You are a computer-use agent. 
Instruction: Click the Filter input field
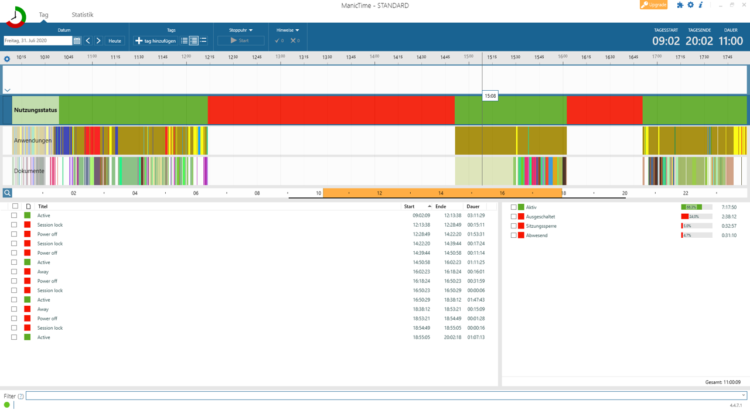tap(380, 396)
